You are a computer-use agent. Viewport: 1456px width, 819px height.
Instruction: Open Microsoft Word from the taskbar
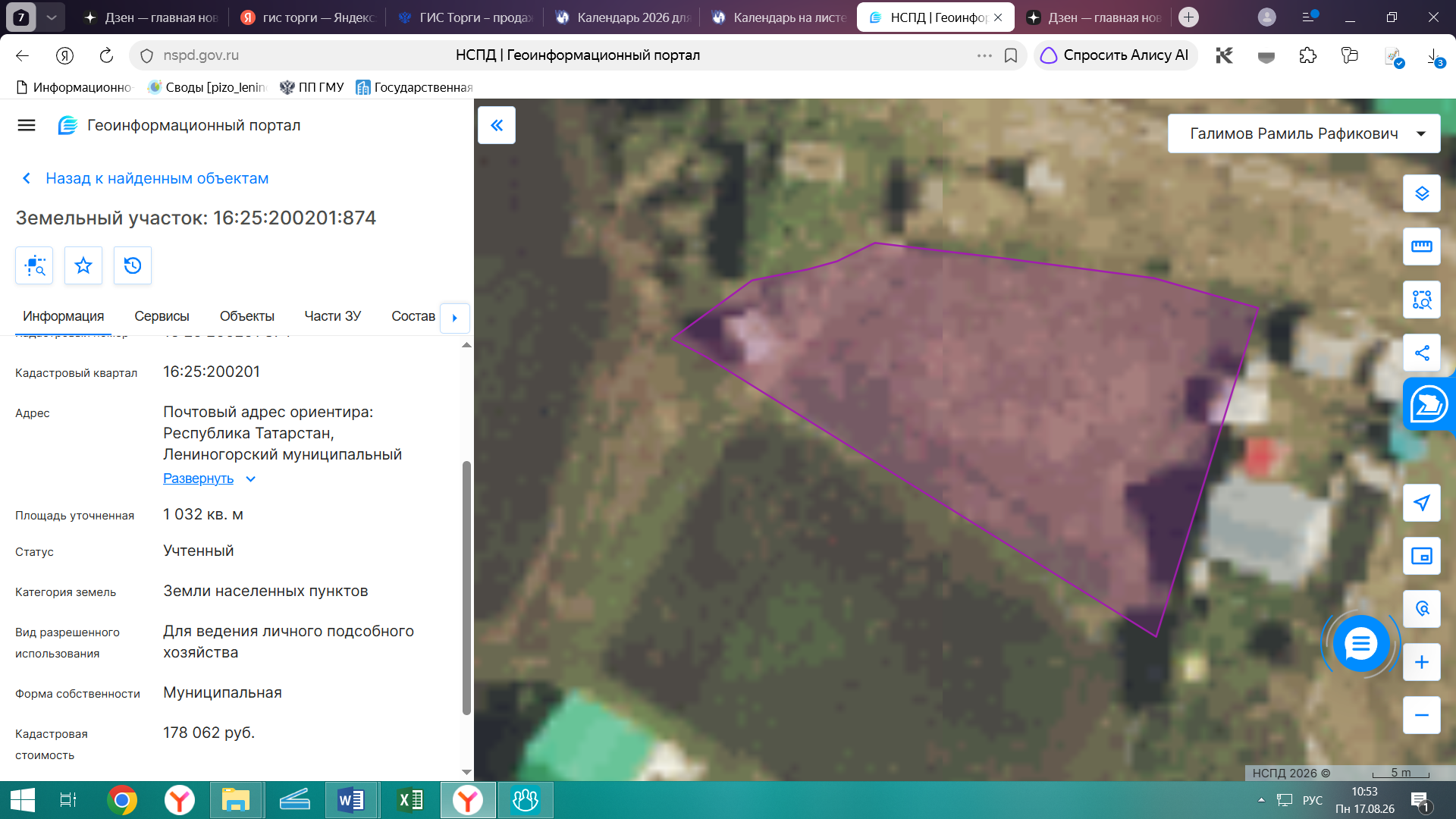click(x=351, y=800)
